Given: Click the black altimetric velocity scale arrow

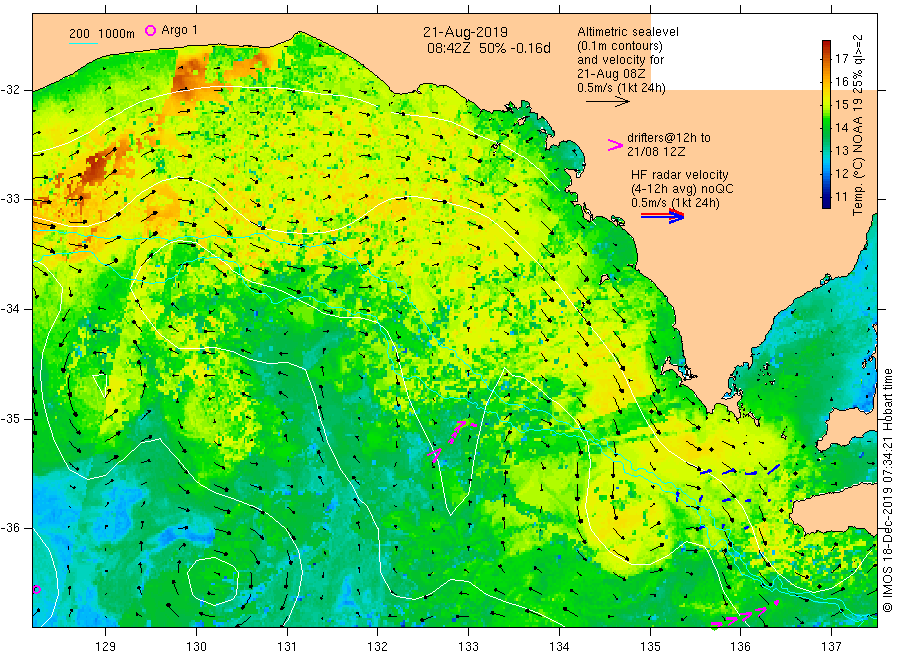Looking at the screenshot, I should coord(607,102).
